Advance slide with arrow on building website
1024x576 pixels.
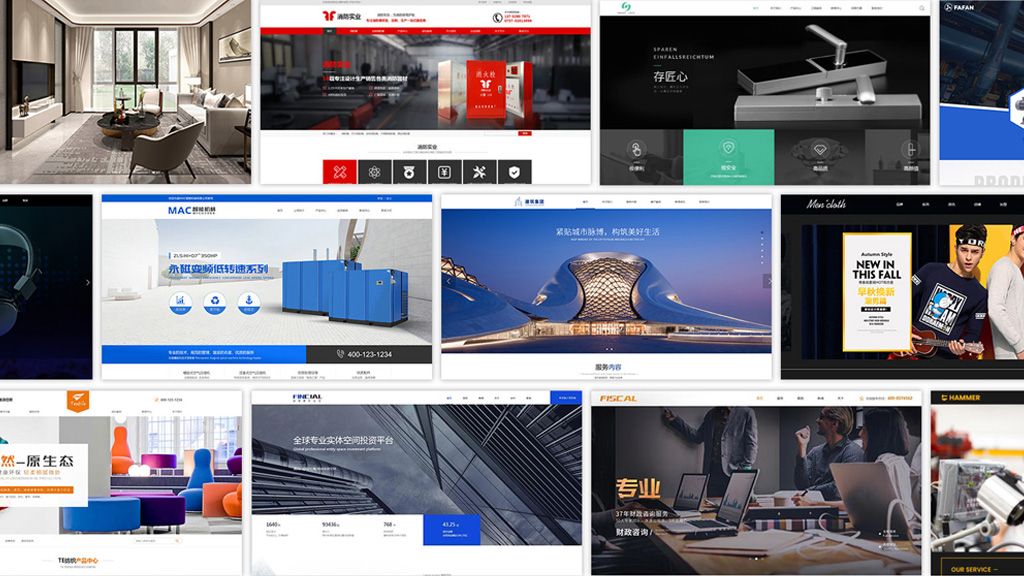[x=767, y=282]
